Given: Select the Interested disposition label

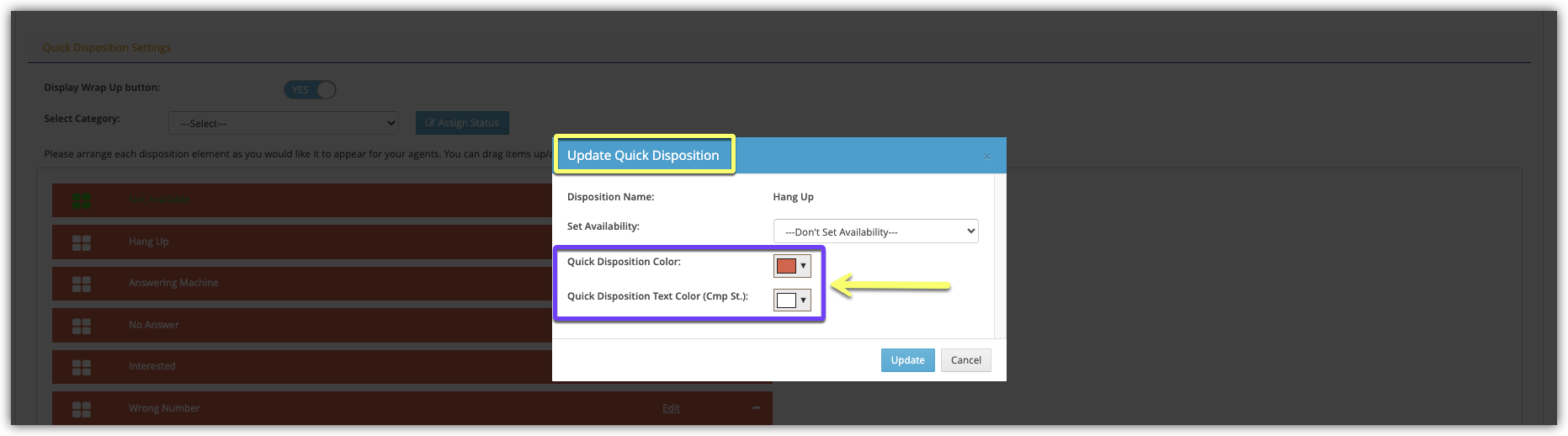Looking at the screenshot, I should tap(152, 366).
